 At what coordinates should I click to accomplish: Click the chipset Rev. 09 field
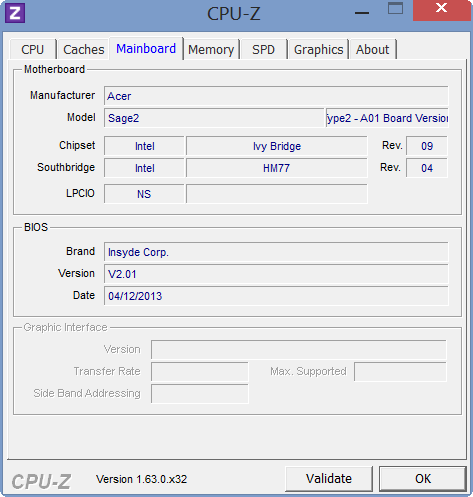427,146
